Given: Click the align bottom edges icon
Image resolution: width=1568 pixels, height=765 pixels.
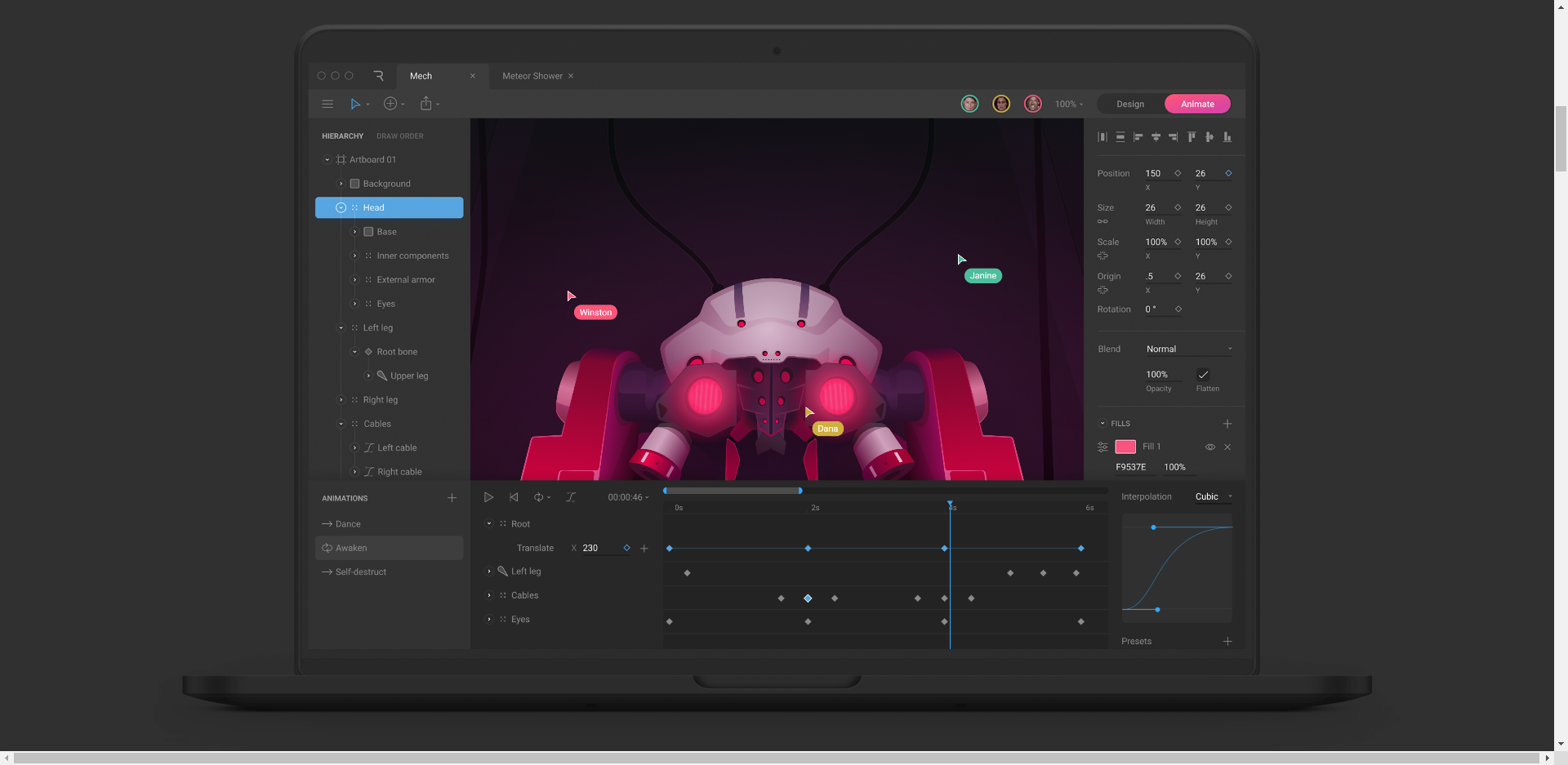Looking at the screenshot, I should [x=1227, y=137].
